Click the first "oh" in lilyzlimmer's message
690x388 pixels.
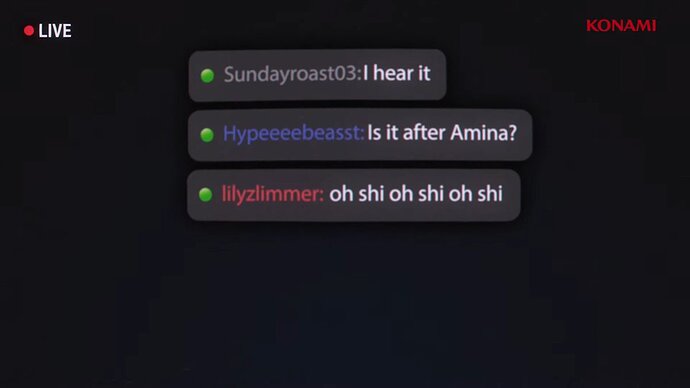341,194
